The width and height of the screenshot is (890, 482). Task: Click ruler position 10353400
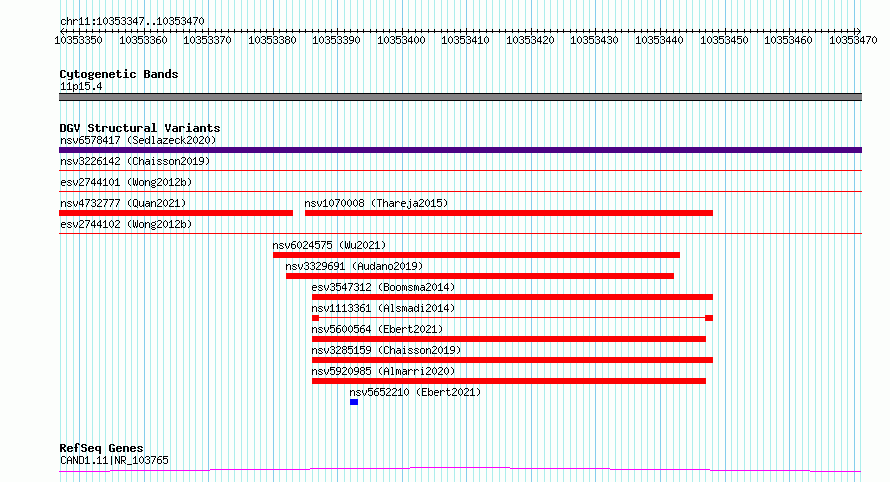pos(401,40)
